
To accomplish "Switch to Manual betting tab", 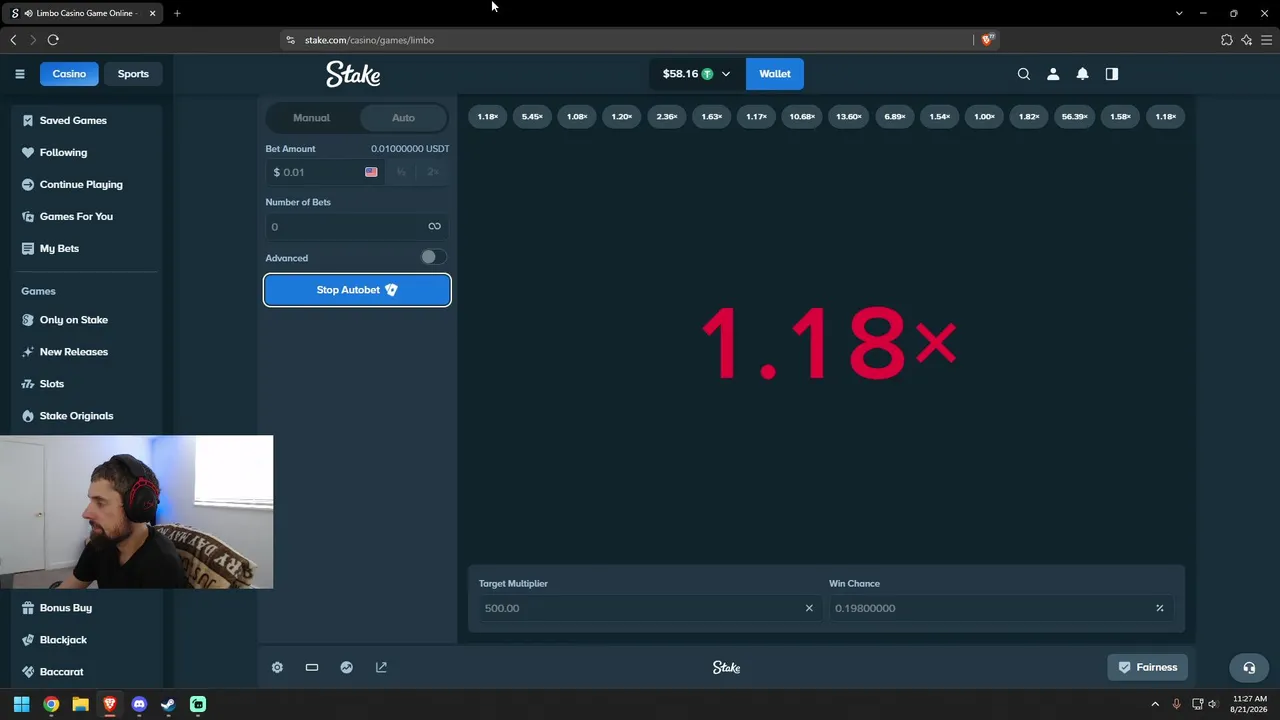I will tap(311, 118).
